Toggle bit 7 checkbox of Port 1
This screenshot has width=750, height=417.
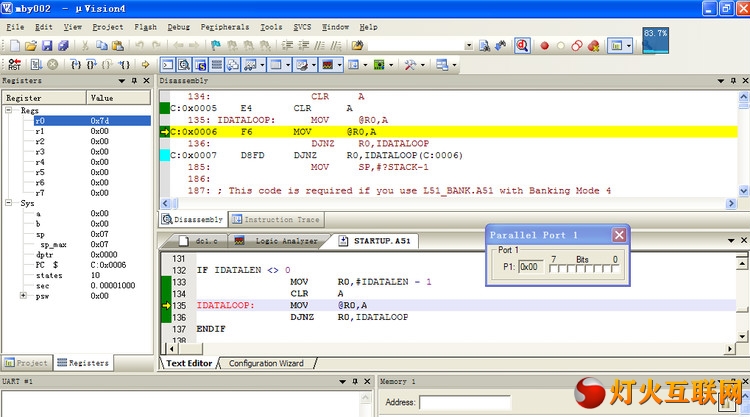tap(553, 269)
